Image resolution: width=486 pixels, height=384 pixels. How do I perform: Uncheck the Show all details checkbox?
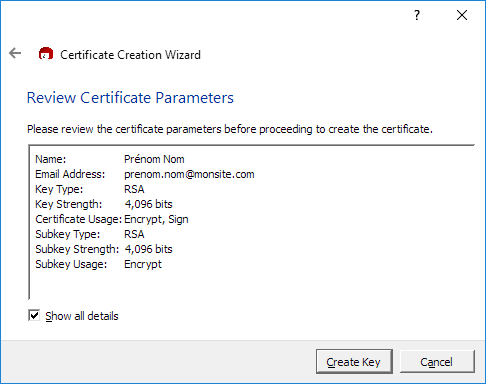(34, 315)
